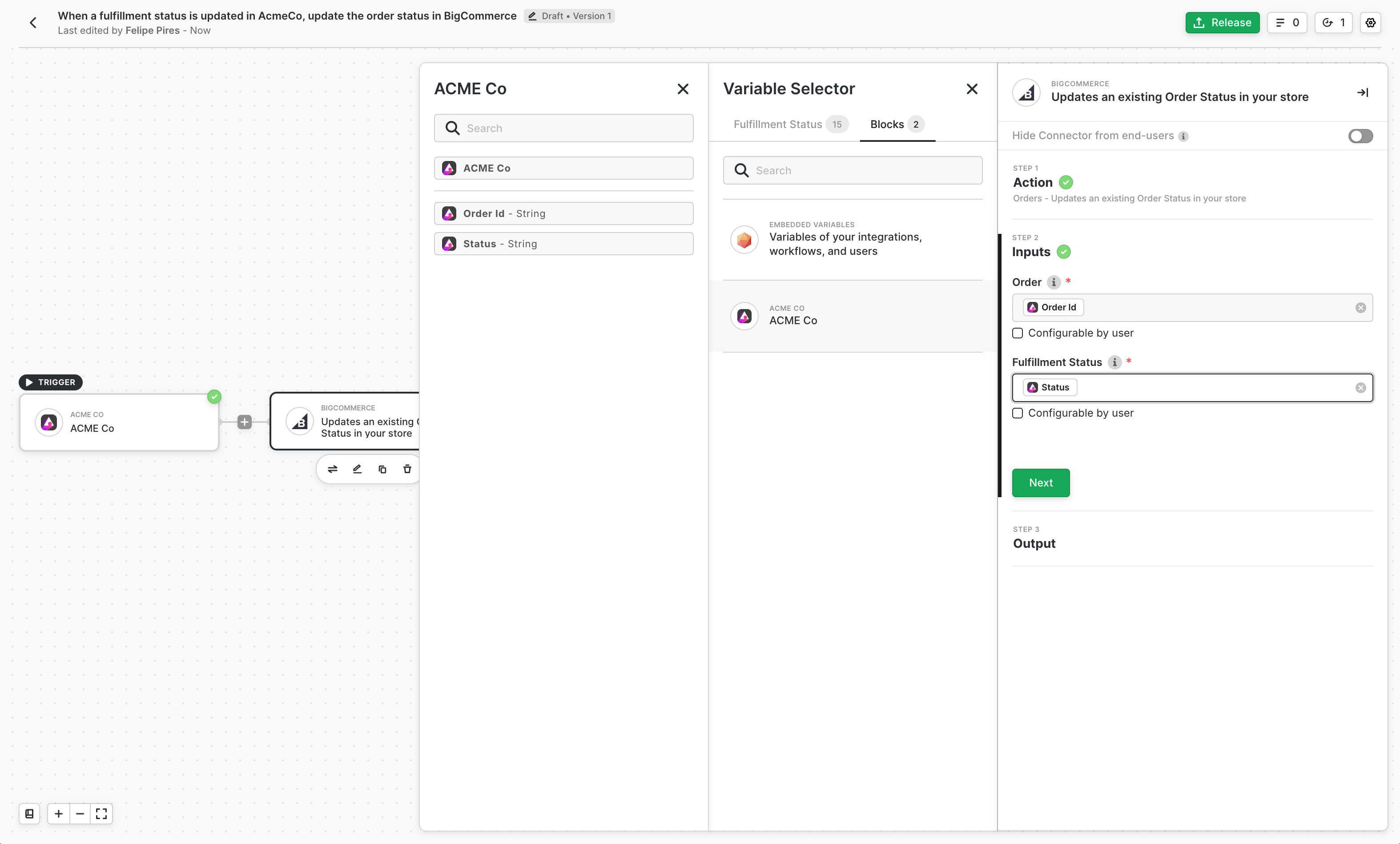Click the swap/replace icon under BigCommerce block
Viewport: 1400px width, 844px height.
point(332,469)
